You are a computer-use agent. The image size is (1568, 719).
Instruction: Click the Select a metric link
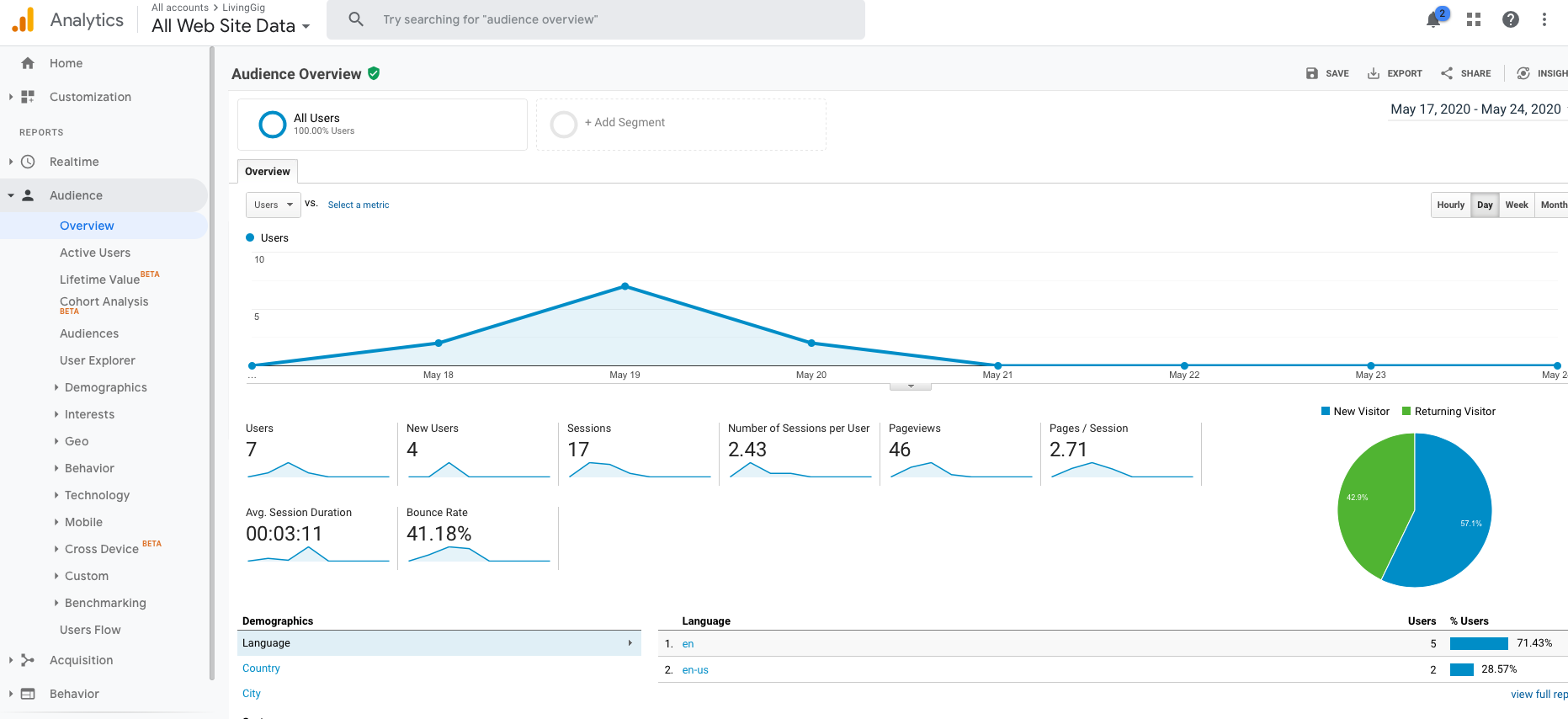[359, 205]
